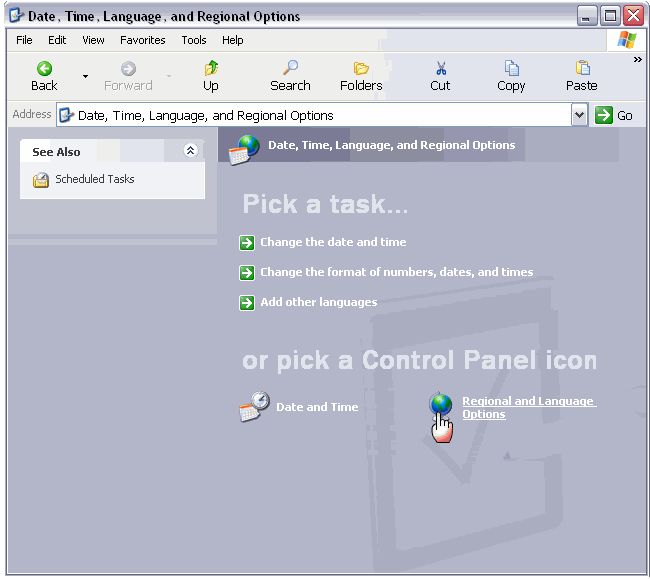Open the Favorites menu
Screen dimensions: 650x580
coord(143,40)
